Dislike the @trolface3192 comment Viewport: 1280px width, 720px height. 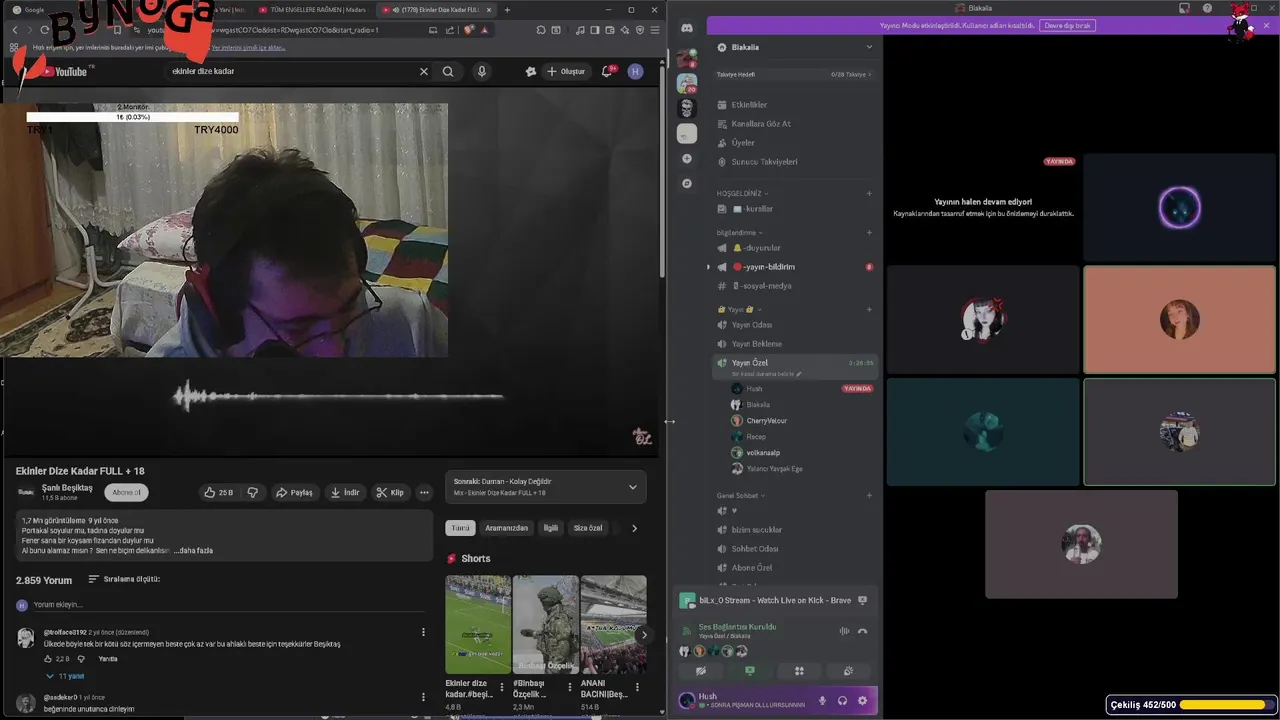pyautogui.click(x=81, y=659)
